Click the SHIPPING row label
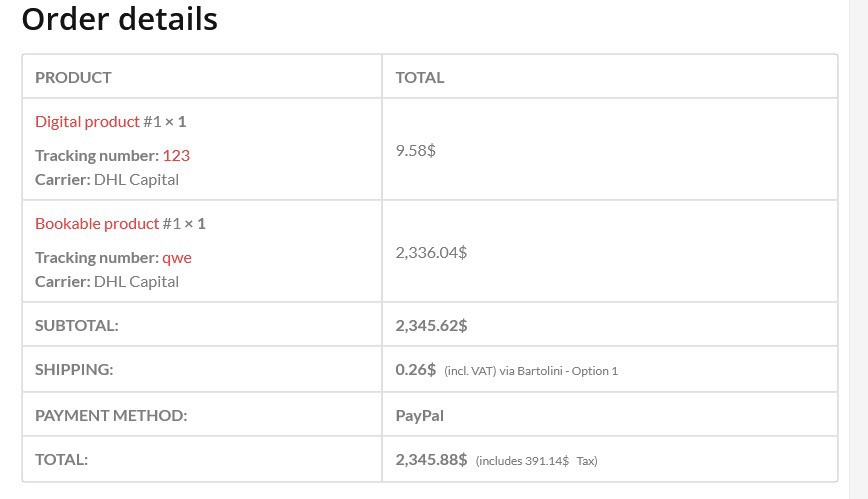This screenshot has height=499, width=868. coord(74,369)
